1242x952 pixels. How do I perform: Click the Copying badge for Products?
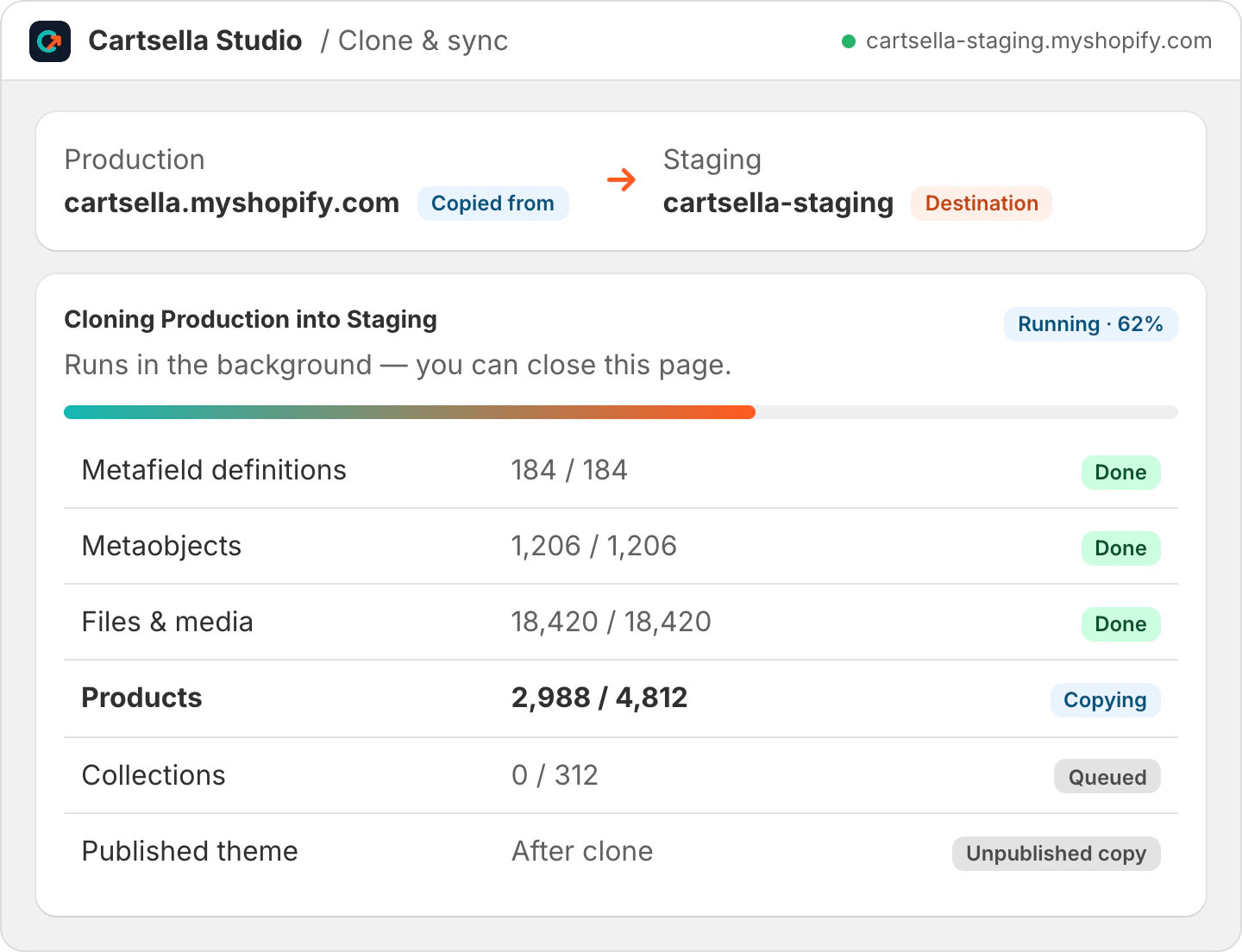pos(1105,700)
